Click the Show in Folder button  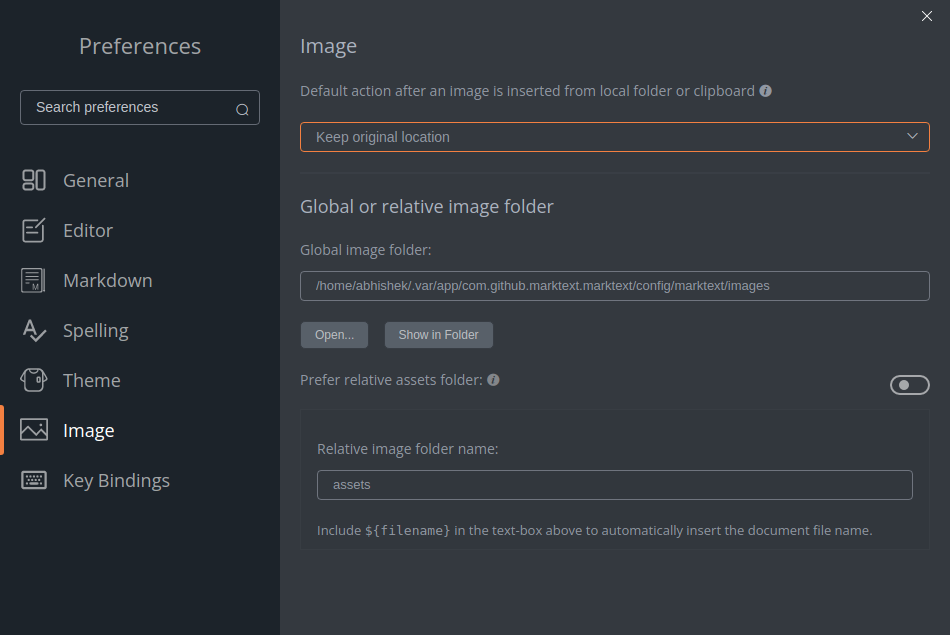pyautogui.click(x=438, y=334)
